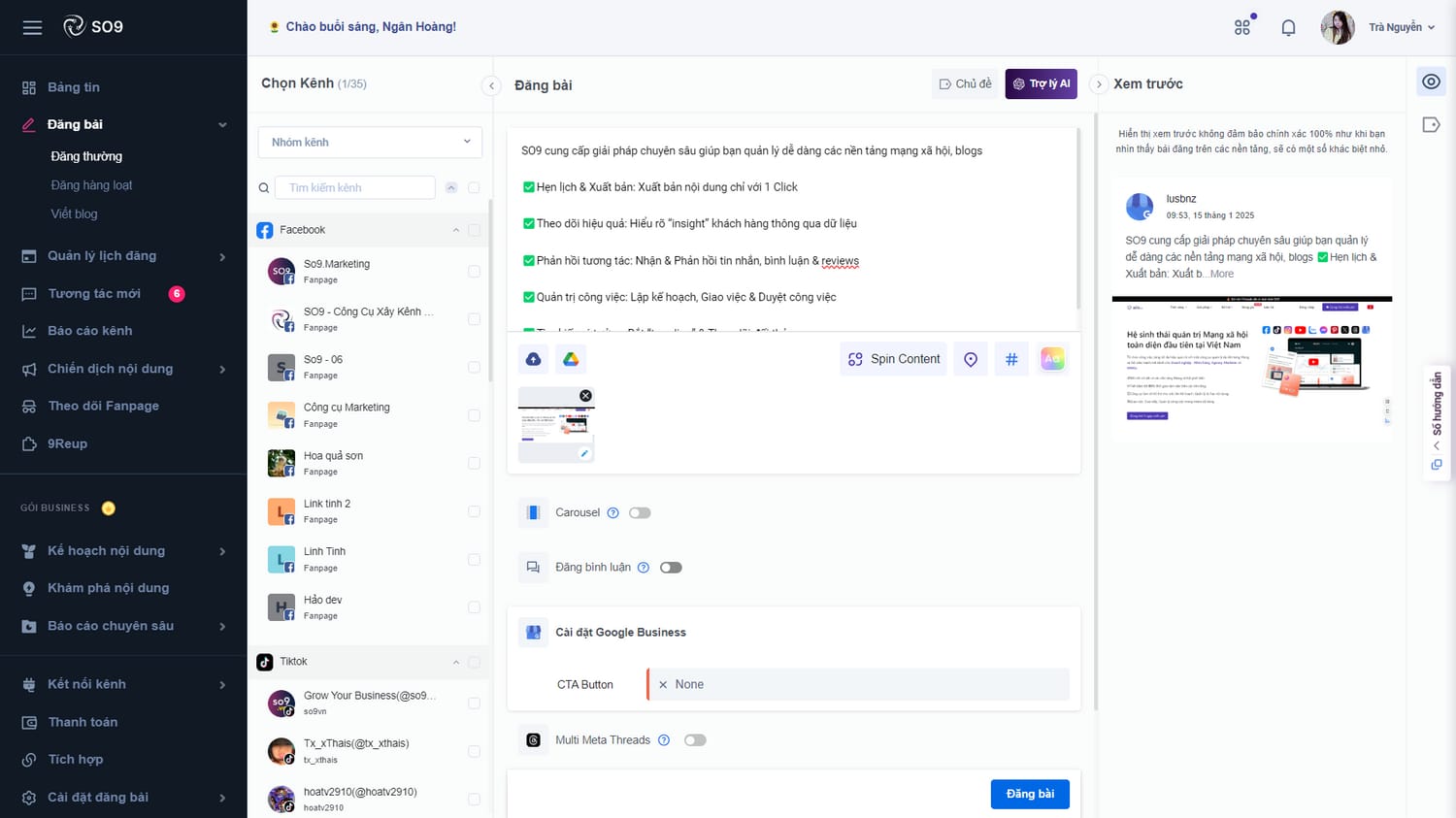The image size is (1456, 818).
Task: Expand Chiến dịch nội dung menu
Action: point(222,370)
